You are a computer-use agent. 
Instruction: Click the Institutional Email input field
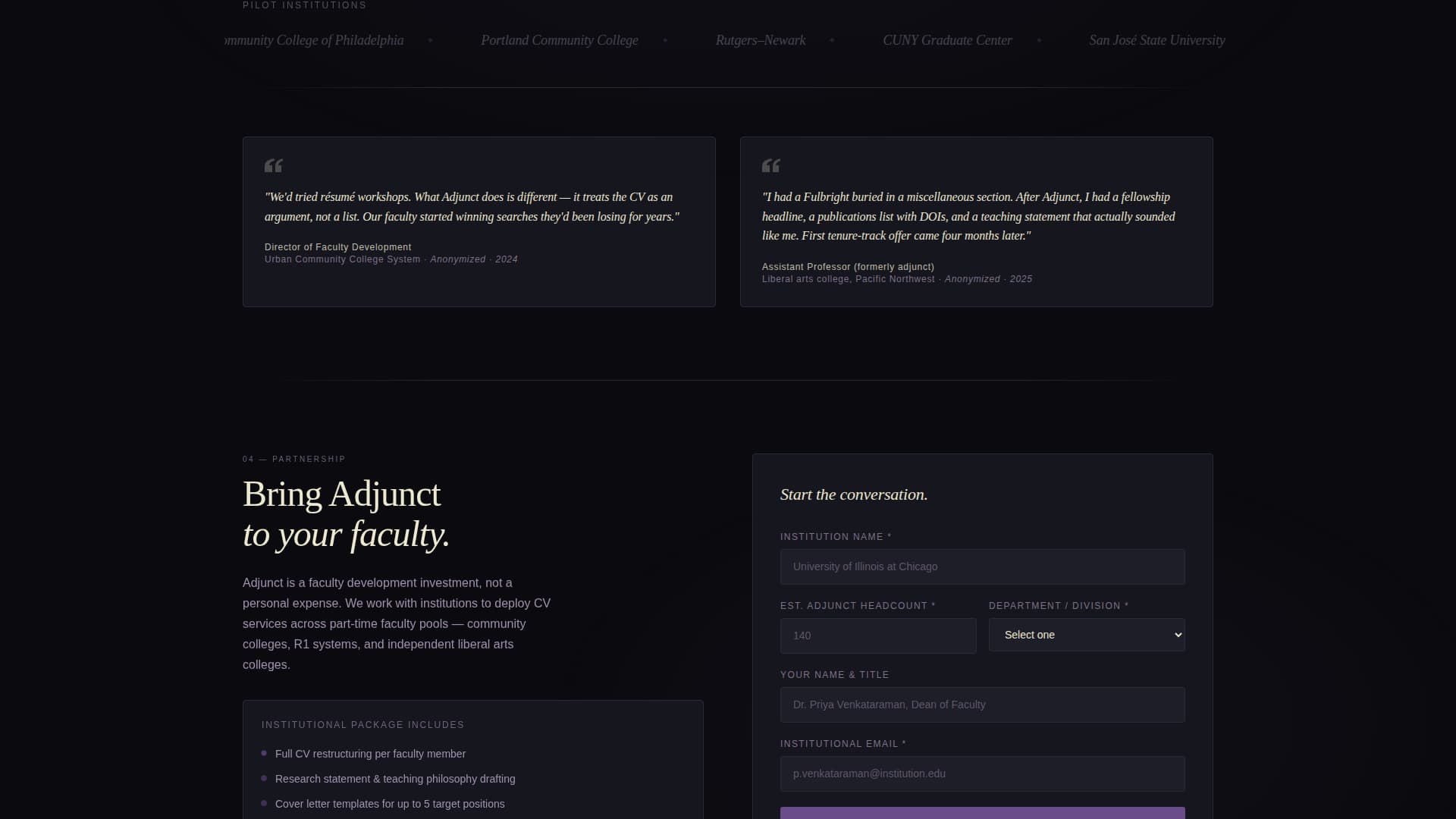click(x=982, y=773)
